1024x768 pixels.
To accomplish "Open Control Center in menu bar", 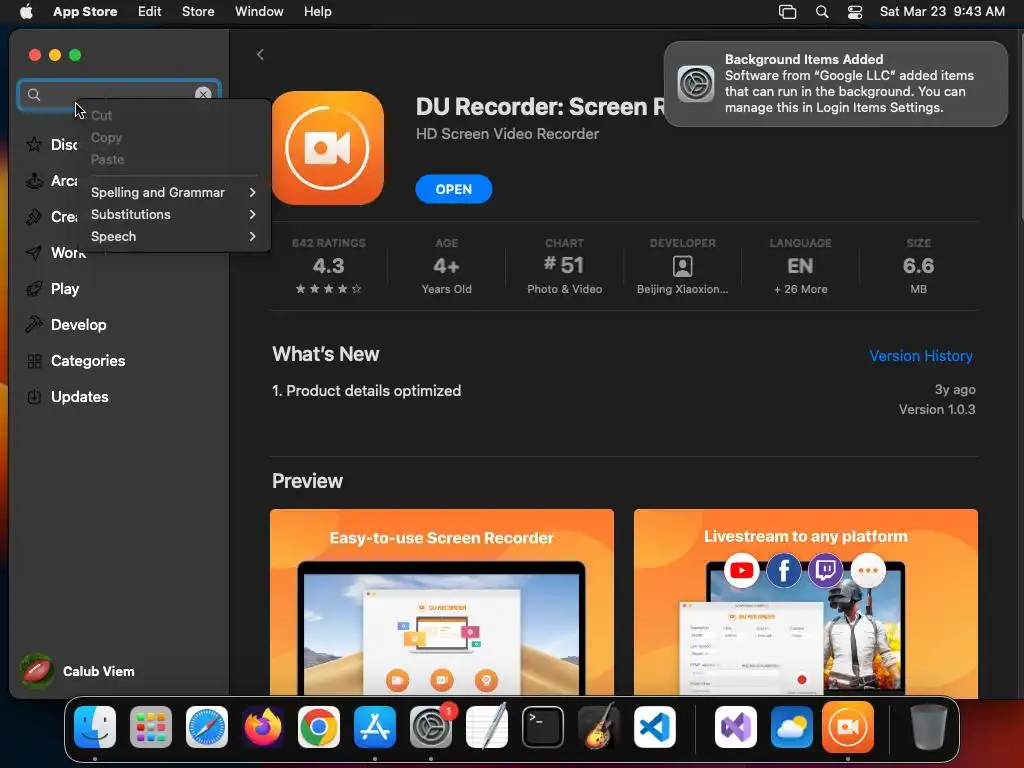I will 855,12.
